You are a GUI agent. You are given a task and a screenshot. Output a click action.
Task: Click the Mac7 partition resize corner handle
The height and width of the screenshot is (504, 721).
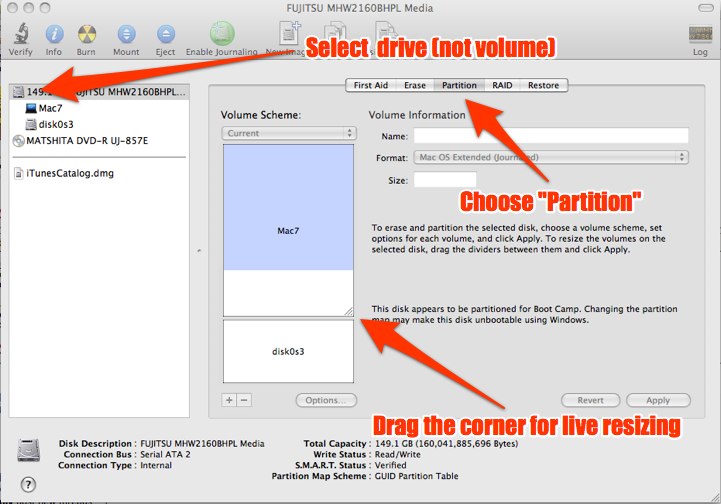point(349,311)
